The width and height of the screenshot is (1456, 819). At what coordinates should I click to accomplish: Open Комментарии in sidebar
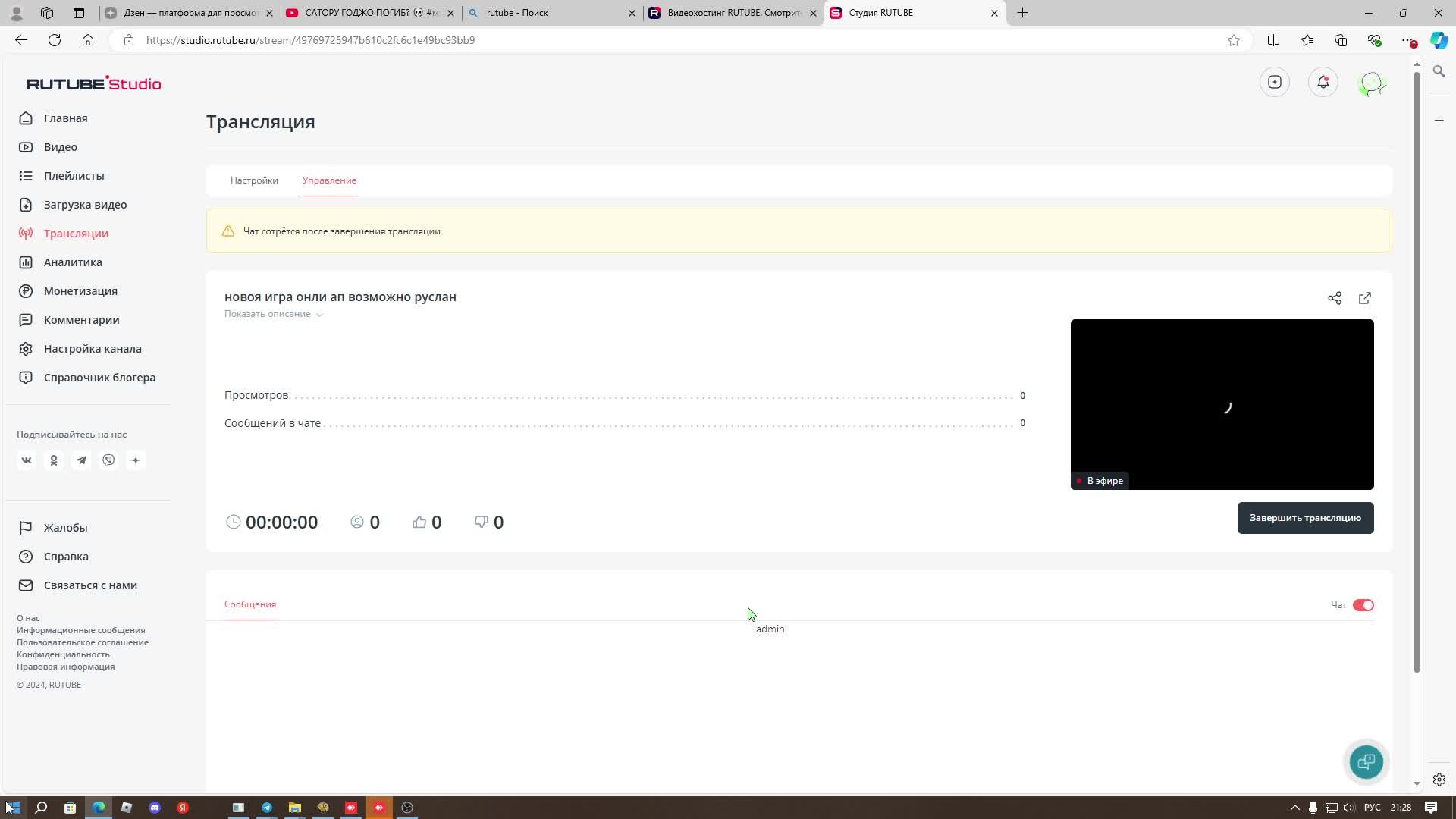point(81,320)
